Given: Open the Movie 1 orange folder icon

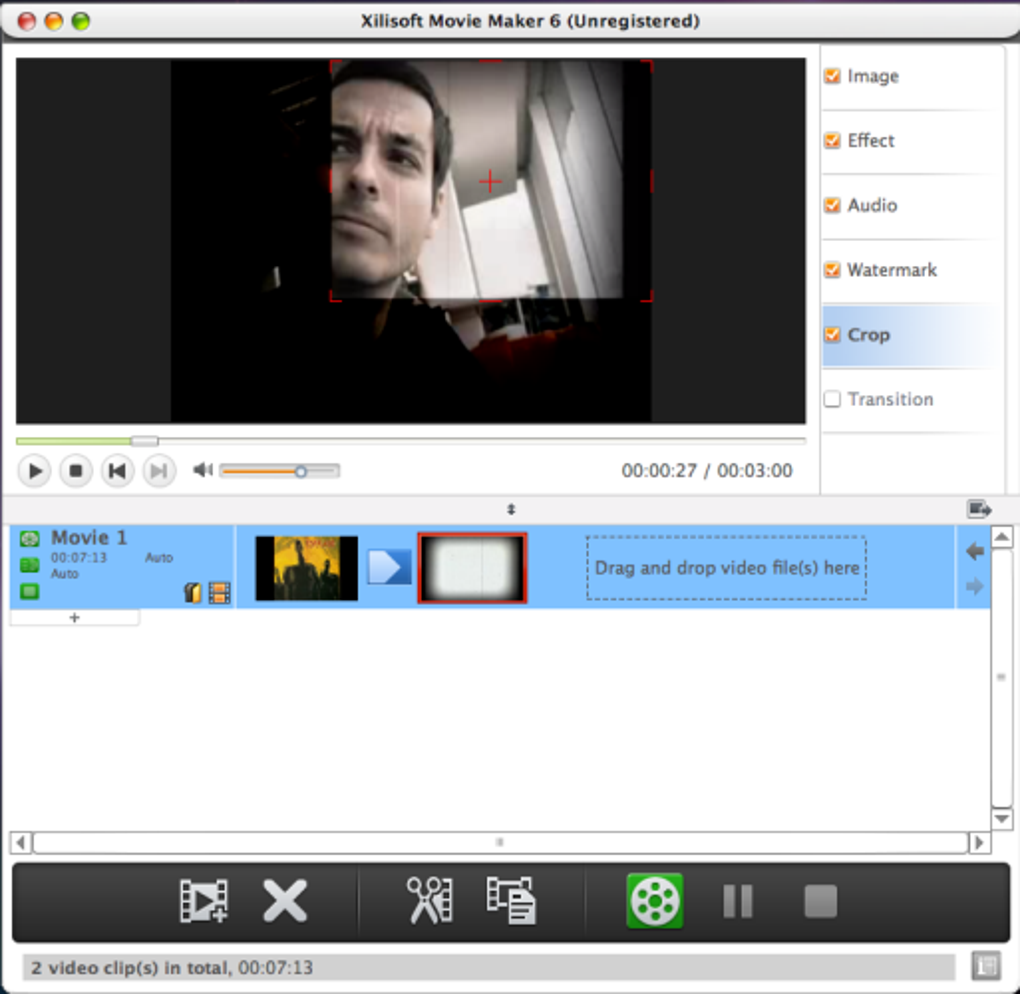Looking at the screenshot, I should (193, 593).
